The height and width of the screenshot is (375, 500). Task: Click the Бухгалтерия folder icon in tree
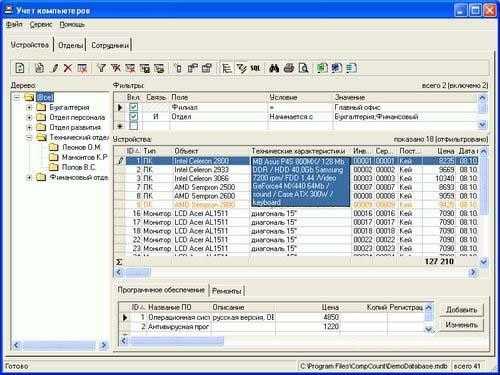click(41, 107)
